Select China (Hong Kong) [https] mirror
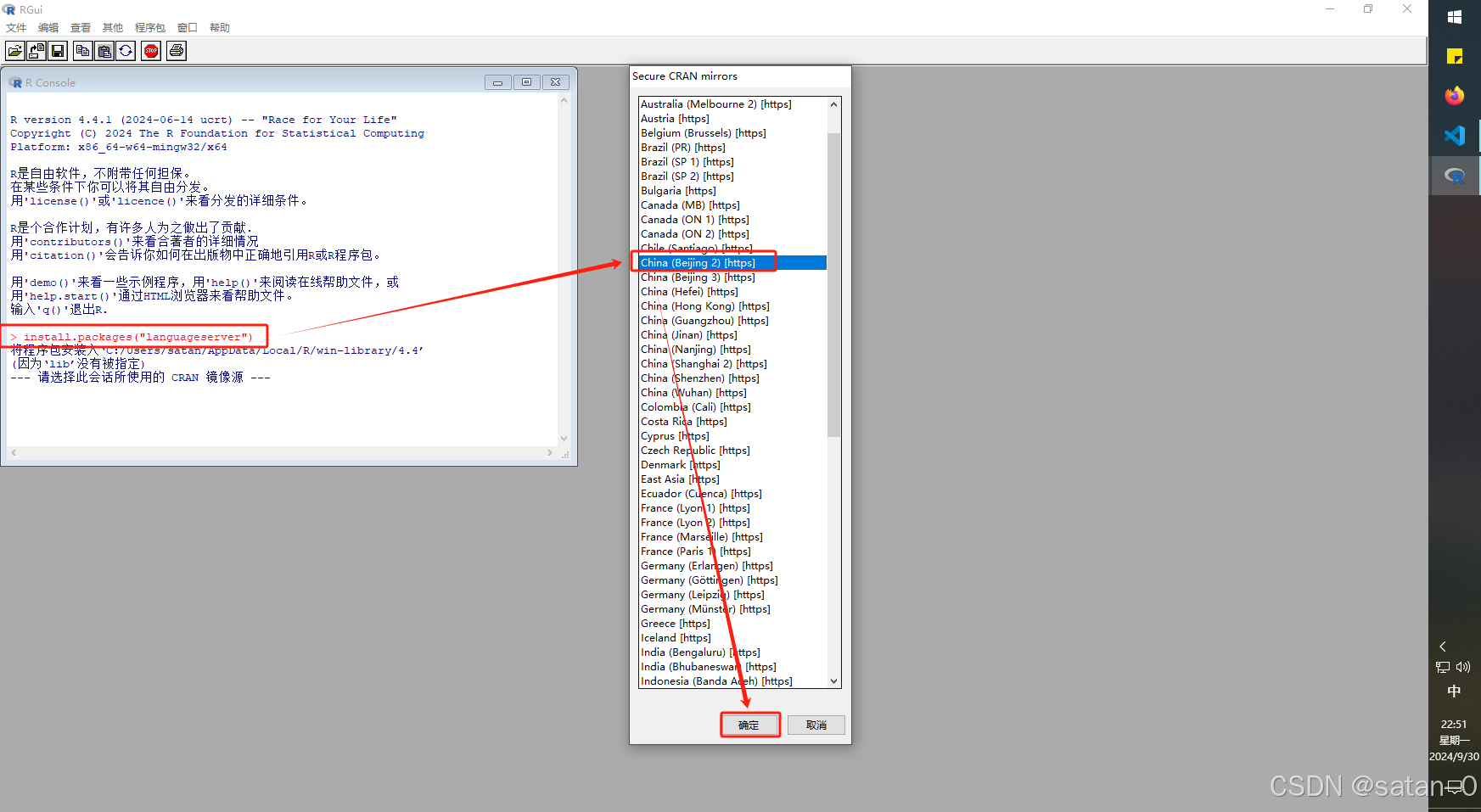1481x812 pixels. 732,306
